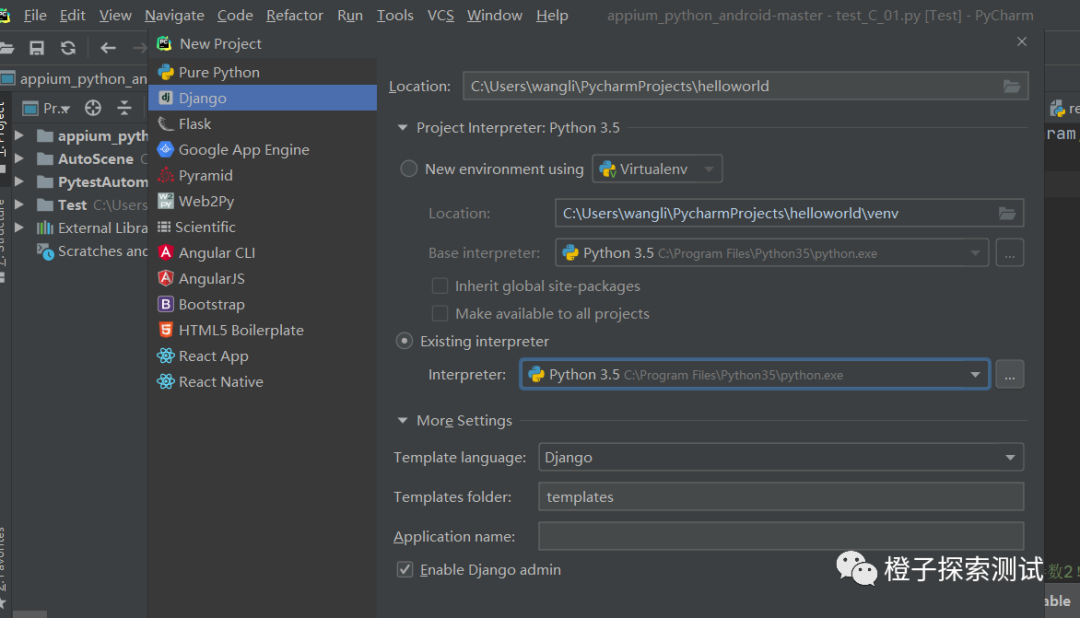Click the Collapse All icon in Project panel
Screen dimensions: 1080x618
tap(124, 108)
